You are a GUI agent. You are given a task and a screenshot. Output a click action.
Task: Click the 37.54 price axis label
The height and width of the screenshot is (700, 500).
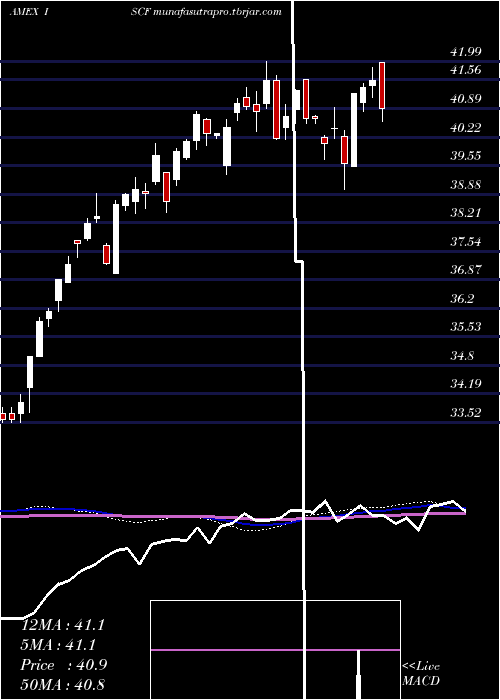point(466,242)
